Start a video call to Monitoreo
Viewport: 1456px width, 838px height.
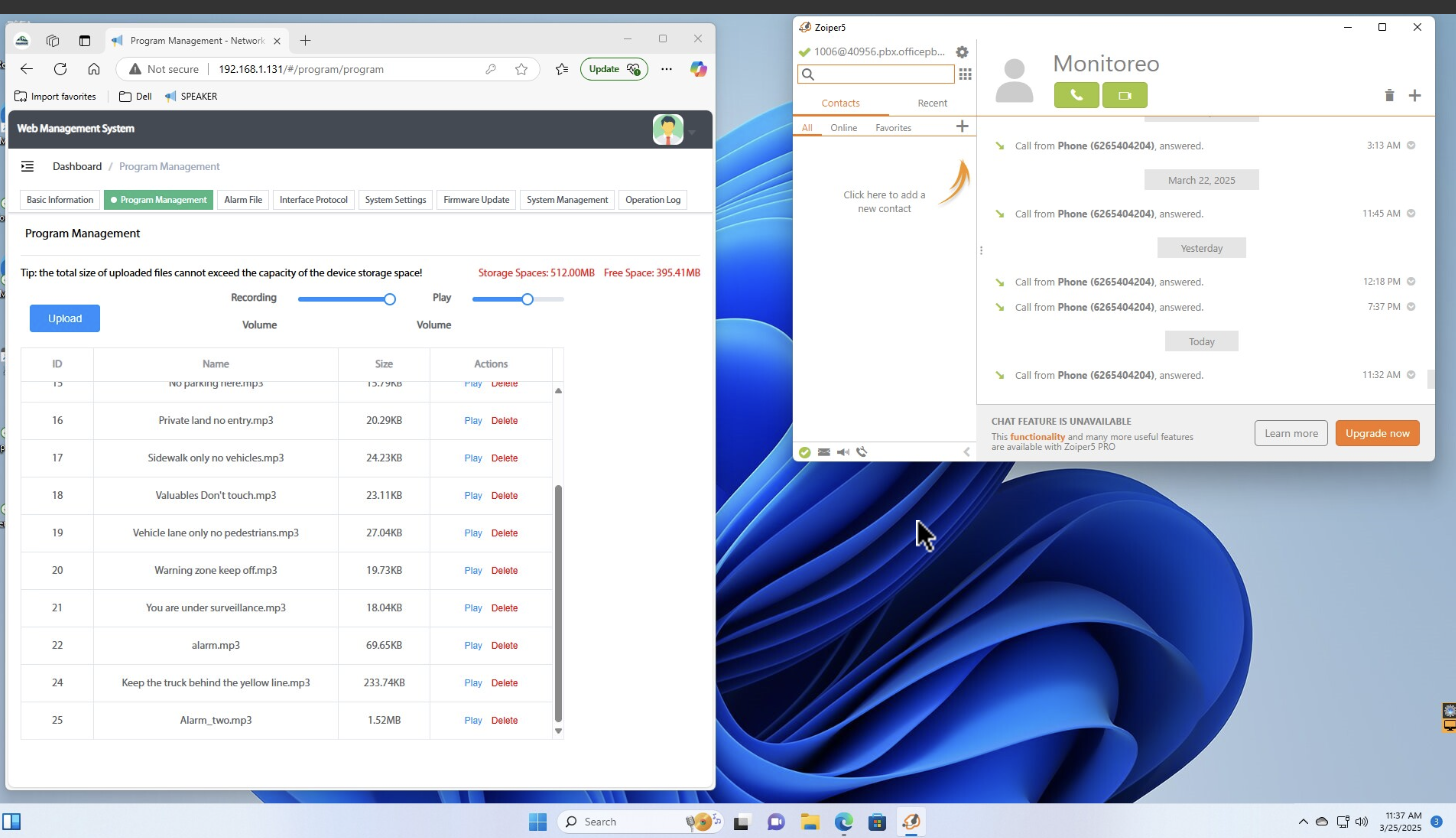coord(1125,95)
